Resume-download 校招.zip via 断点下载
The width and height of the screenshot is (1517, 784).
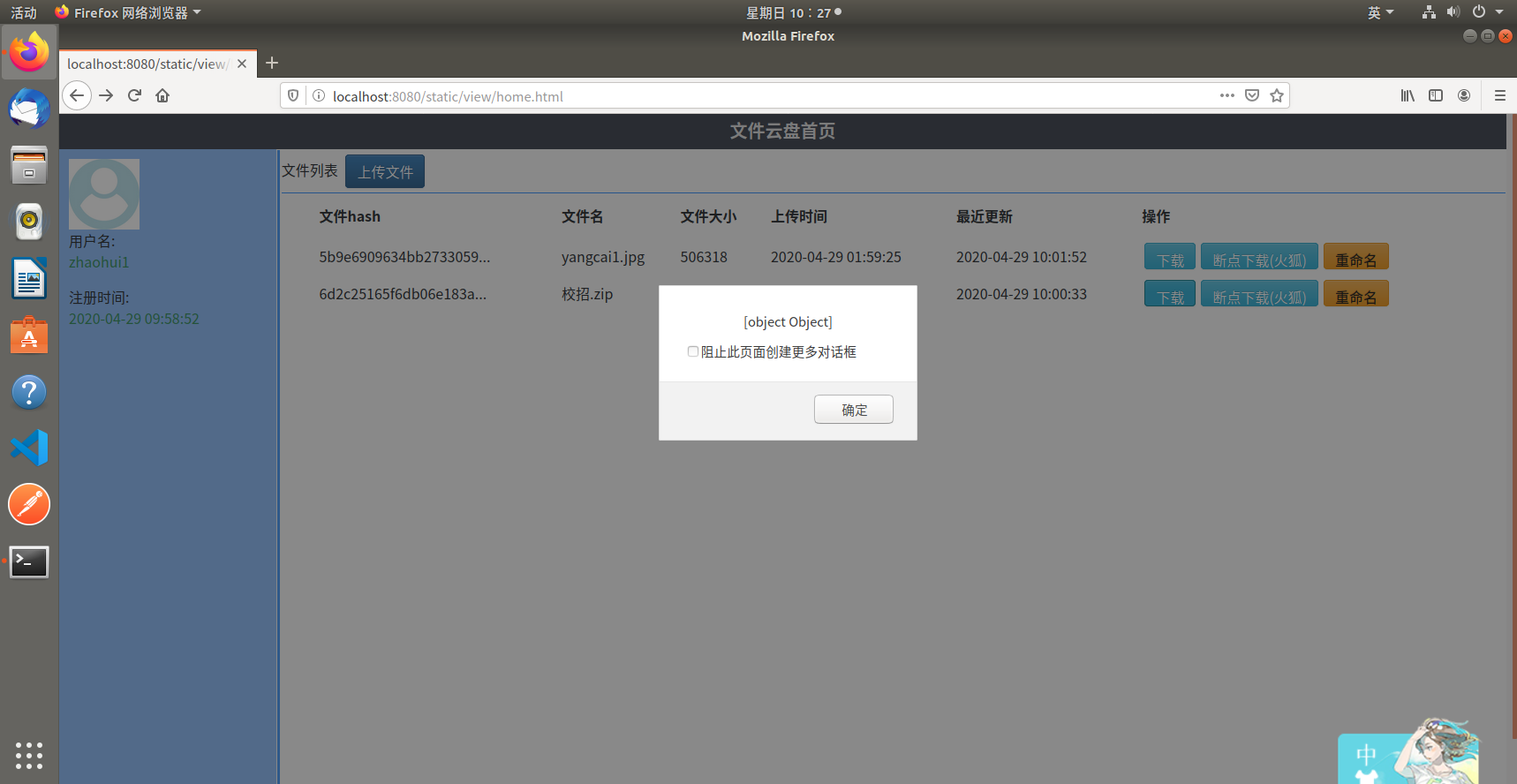[x=1259, y=294]
